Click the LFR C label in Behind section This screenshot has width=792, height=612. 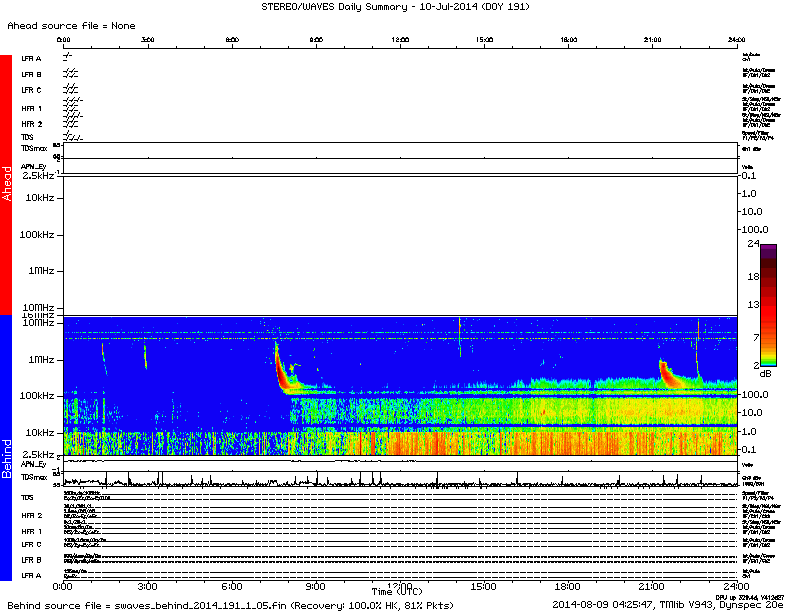(31, 545)
